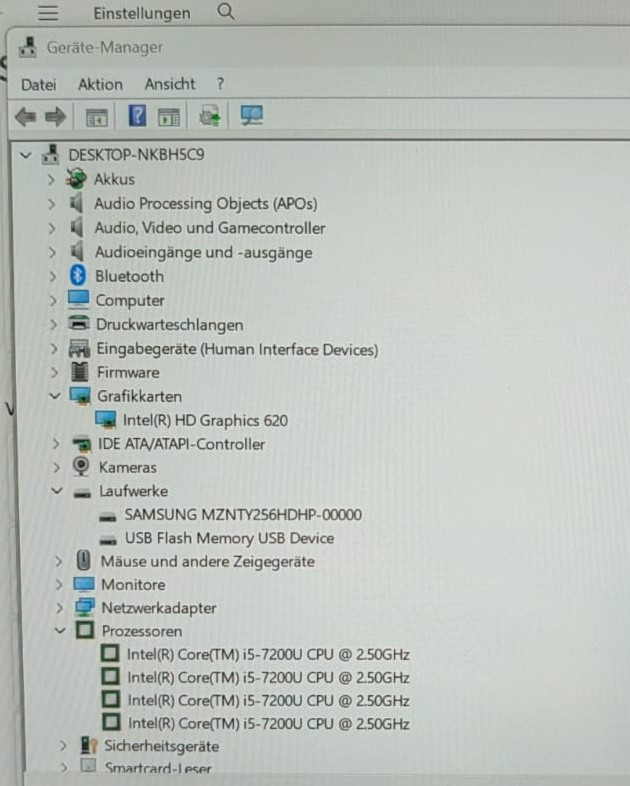This screenshot has width=630, height=786.
Task: Open the Aktion menu
Action: point(100,84)
